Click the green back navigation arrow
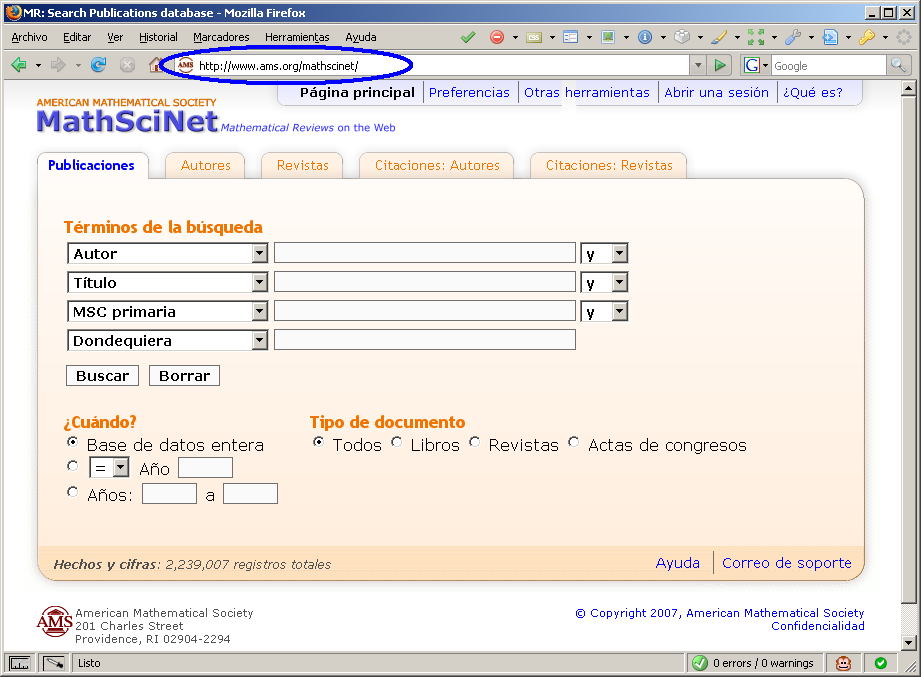Image resolution: width=921 pixels, height=677 pixels. coord(19,65)
